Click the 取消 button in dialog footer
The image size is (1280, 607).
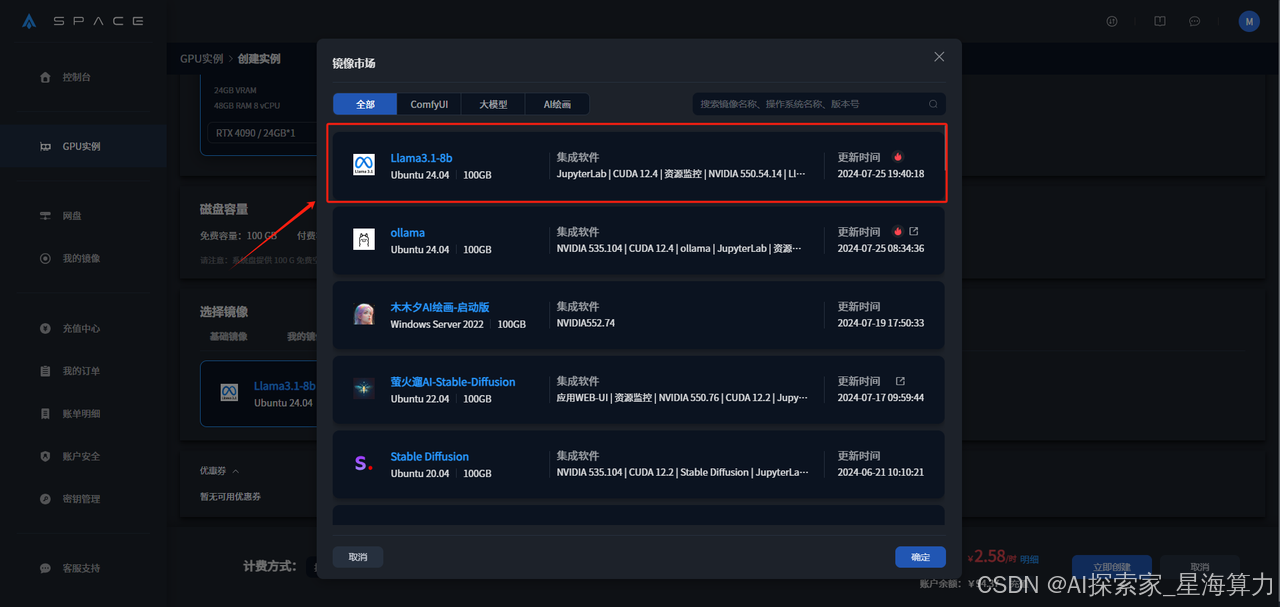(x=358, y=557)
